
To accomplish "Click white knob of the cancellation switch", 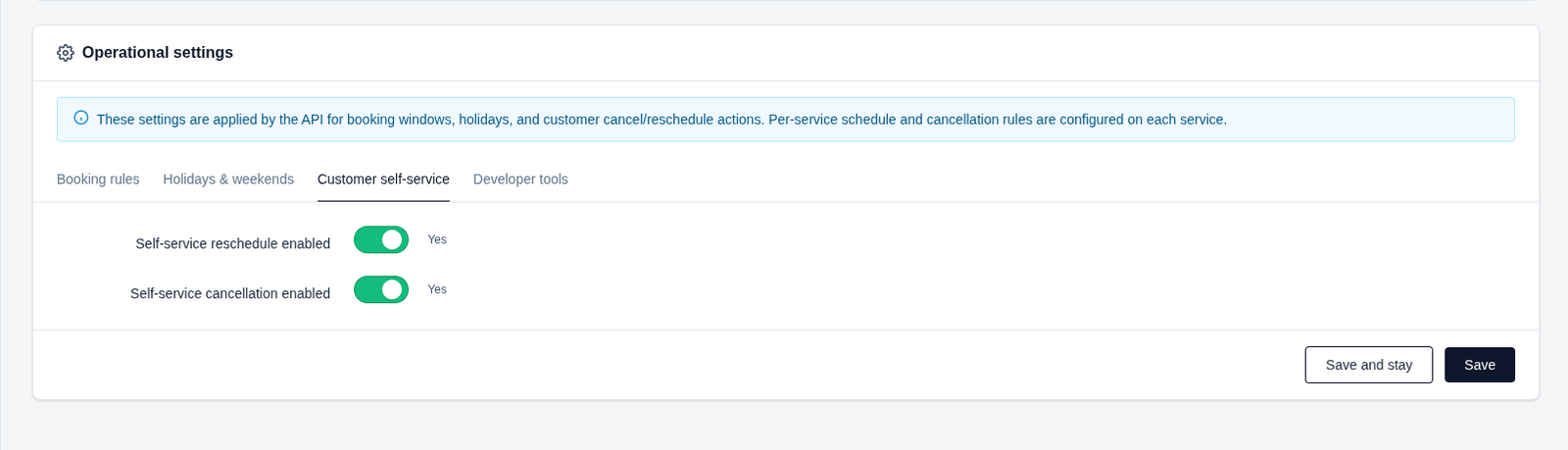I will [x=393, y=289].
